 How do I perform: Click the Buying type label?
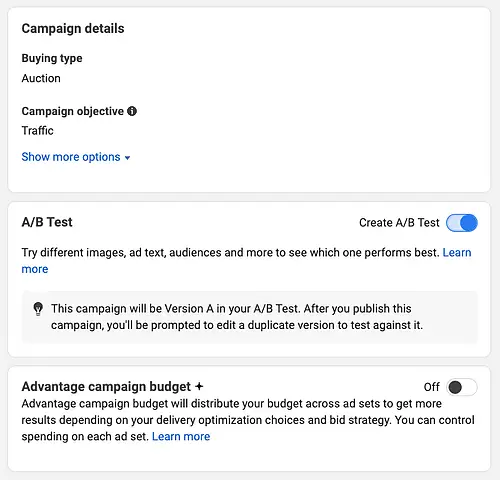tap(52, 58)
